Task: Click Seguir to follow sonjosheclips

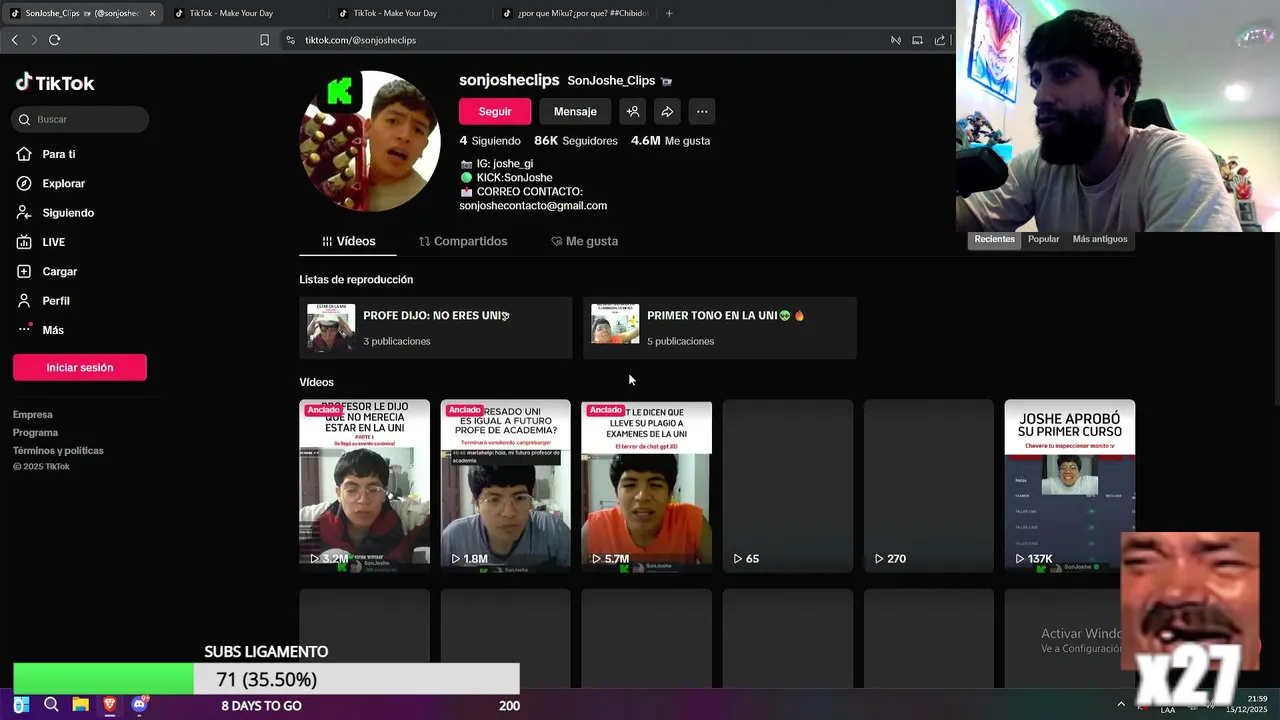Action: (495, 112)
